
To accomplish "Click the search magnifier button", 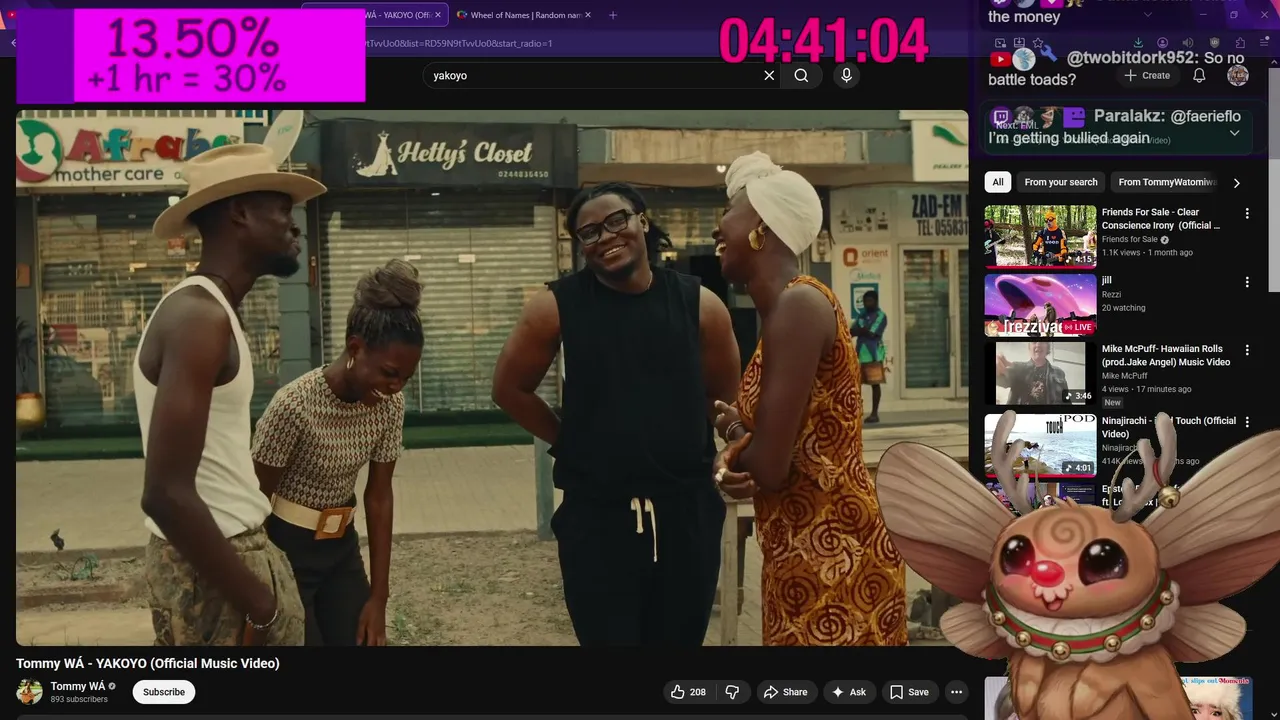I will click(x=801, y=75).
